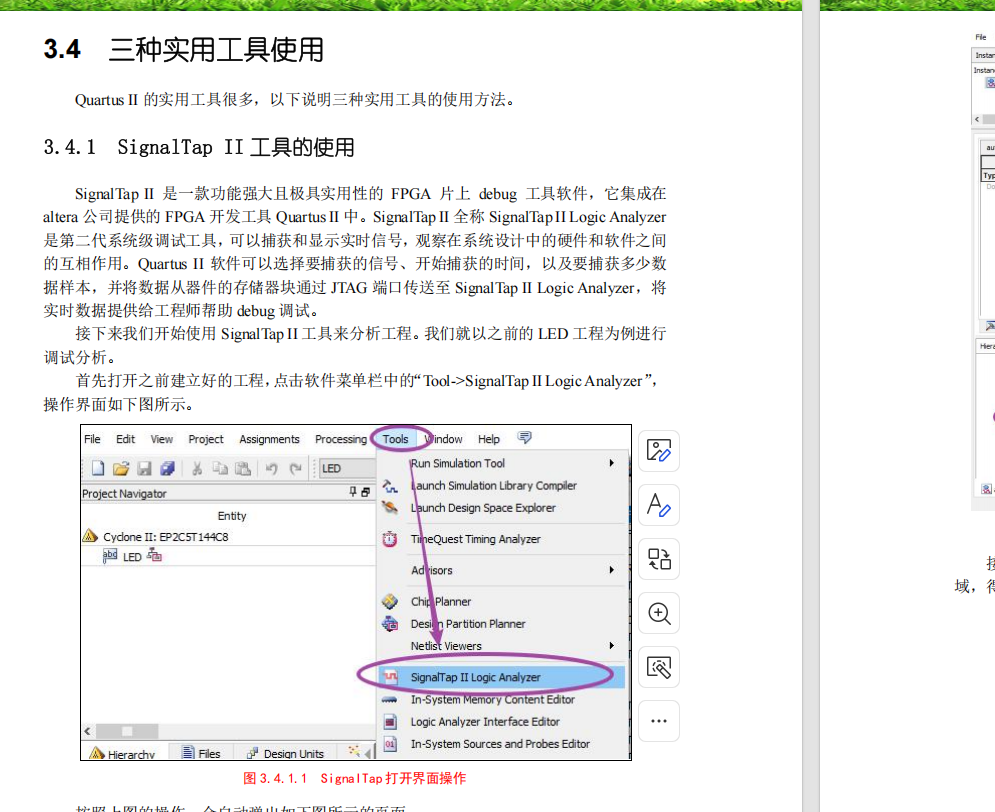Click the tab scroll arrow after Design Units
Viewport: 995px width, 812px height.
368,752
